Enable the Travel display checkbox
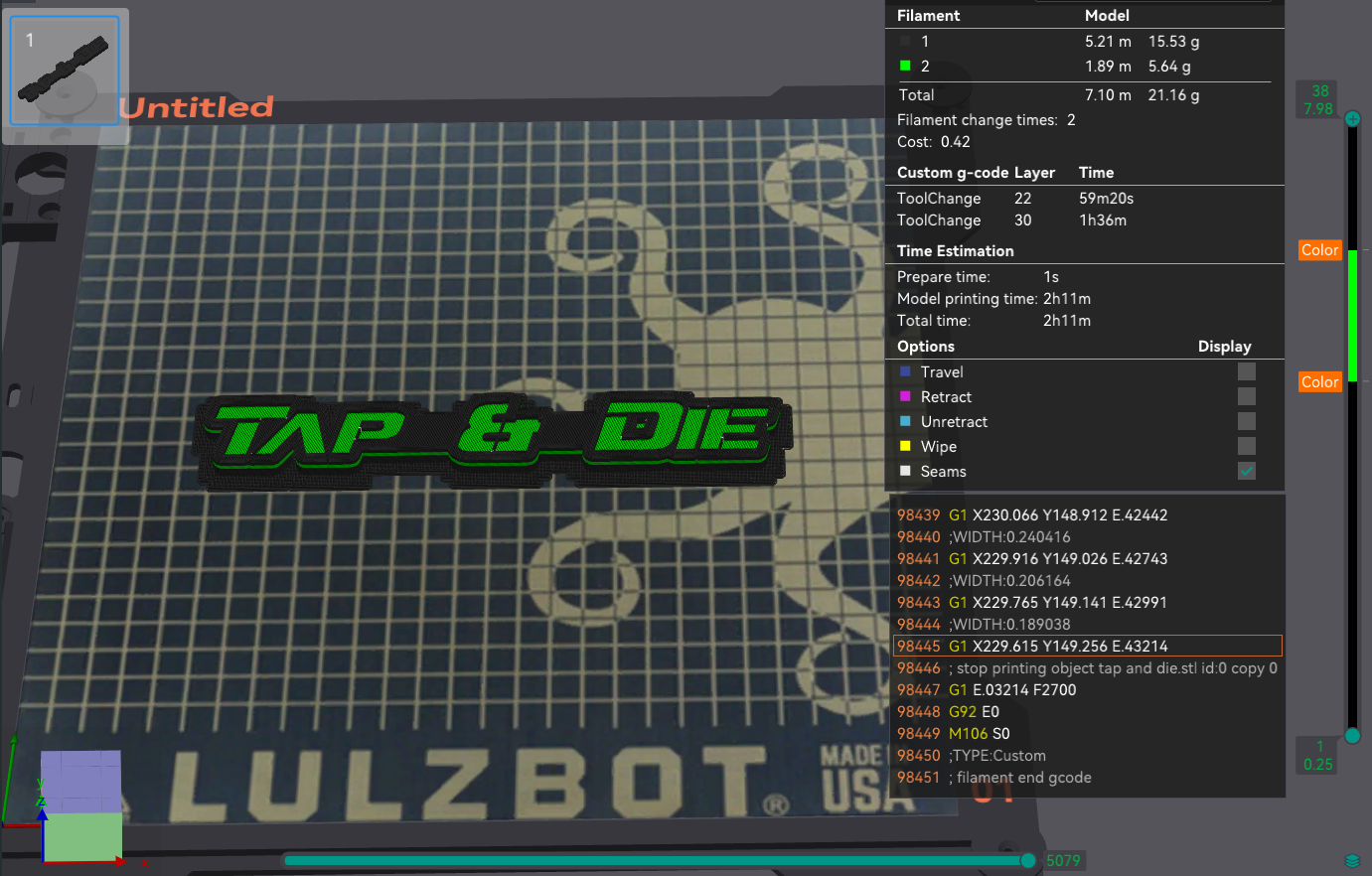1372x876 pixels. [x=1246, y=371]
